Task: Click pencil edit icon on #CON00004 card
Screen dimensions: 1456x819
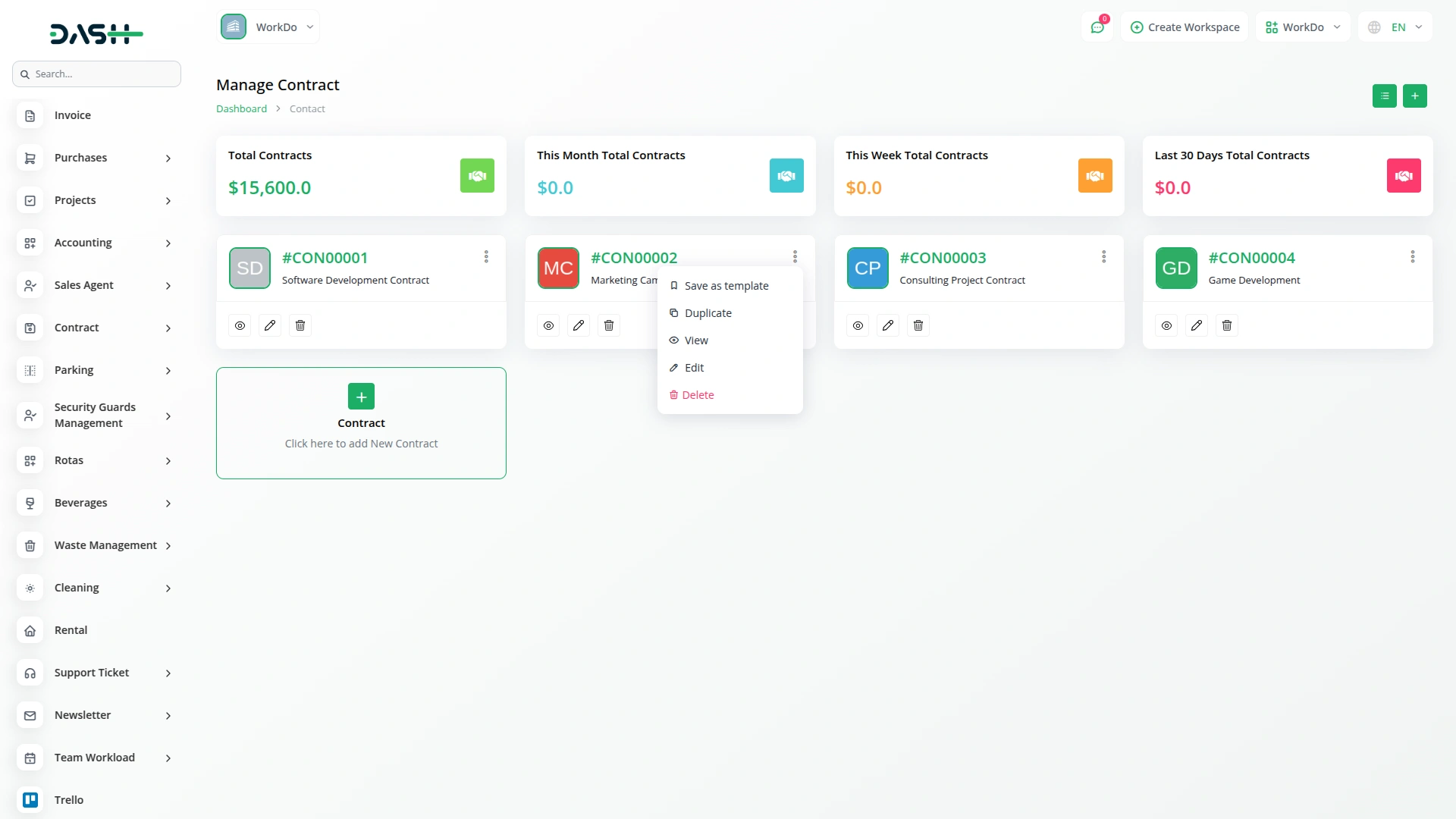Action: point(1197,325)
